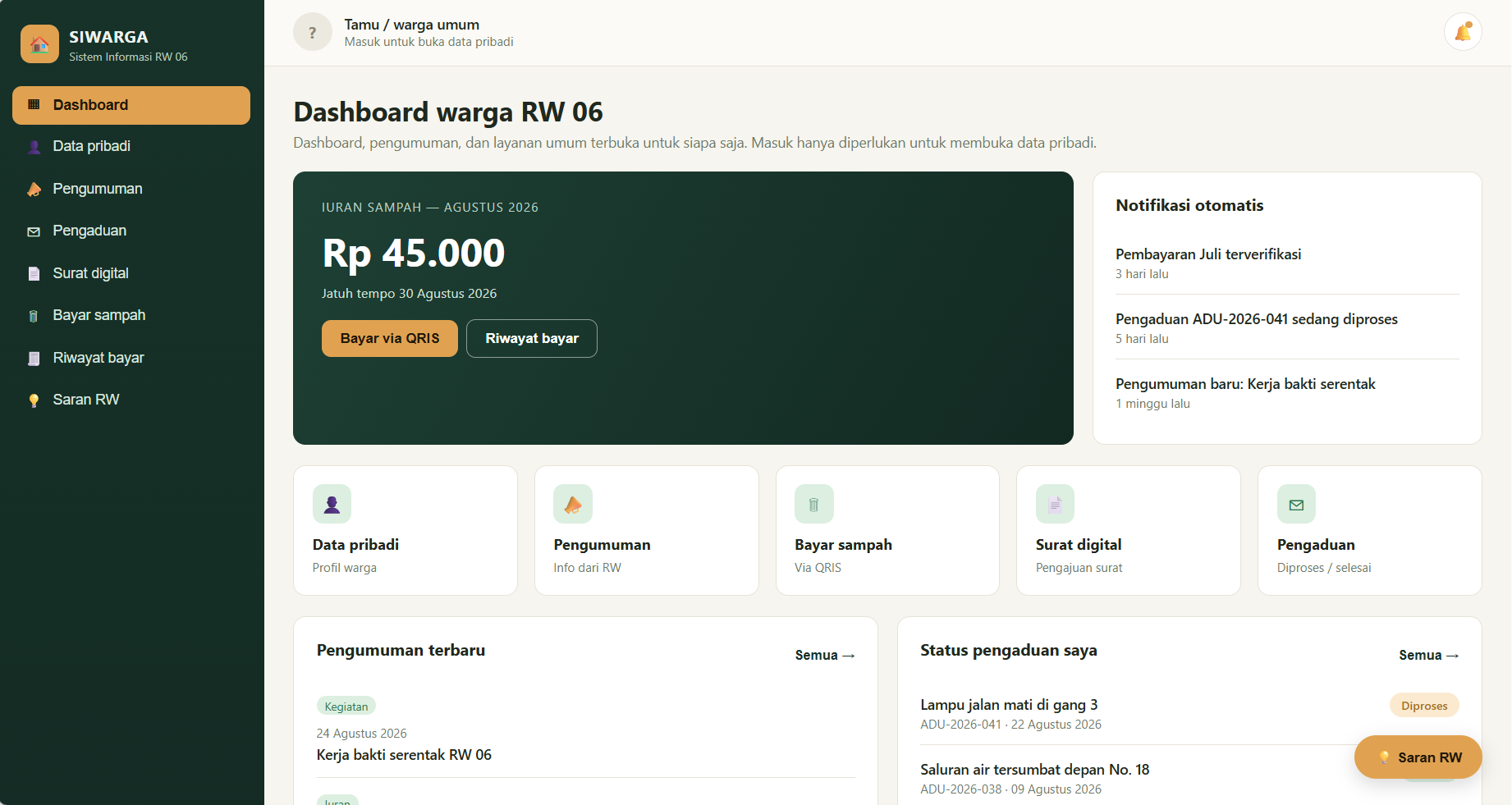Click the lightbulb icon beside sidebar Saran RW
Viewport: 1512px width, 805px height.
[34, 400]
